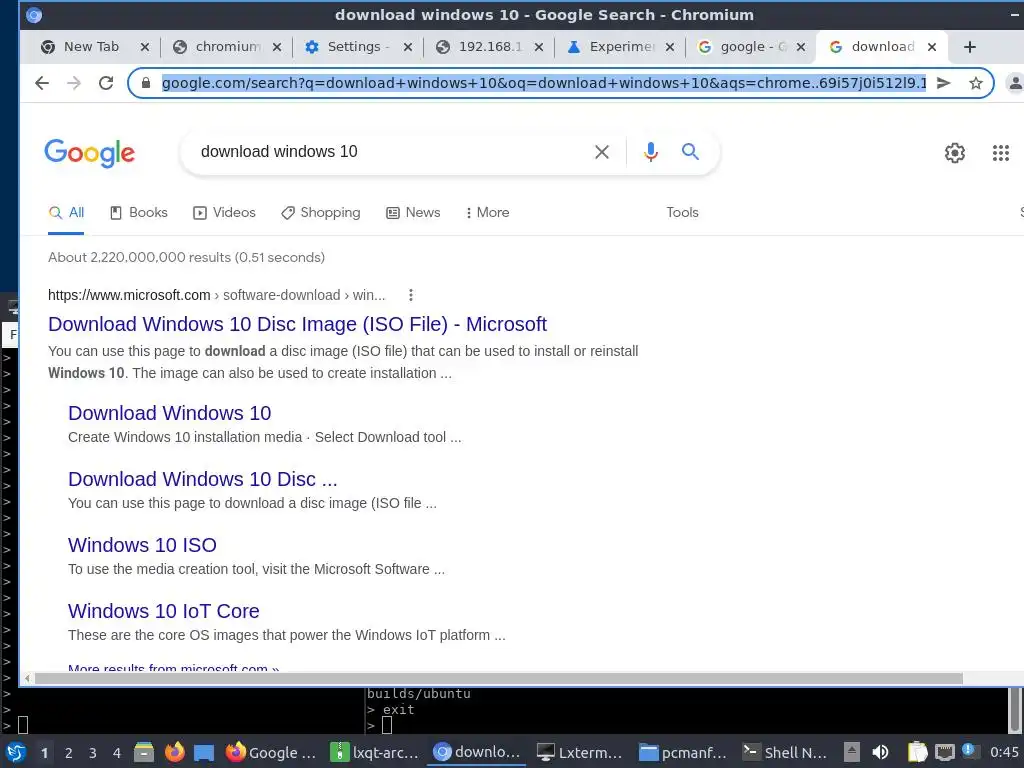Switch to virtual desktop 3
The width and height of the screenshot is (1024, 768).
coord(93,753)
